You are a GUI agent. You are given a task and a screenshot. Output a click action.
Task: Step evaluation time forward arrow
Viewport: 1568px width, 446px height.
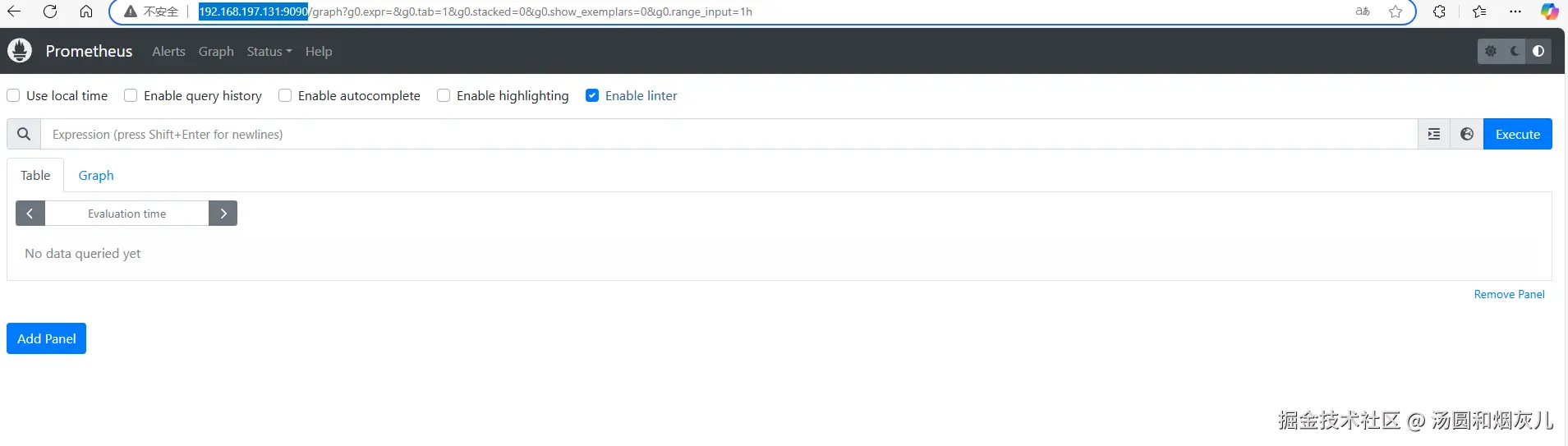tap(223, 214)
